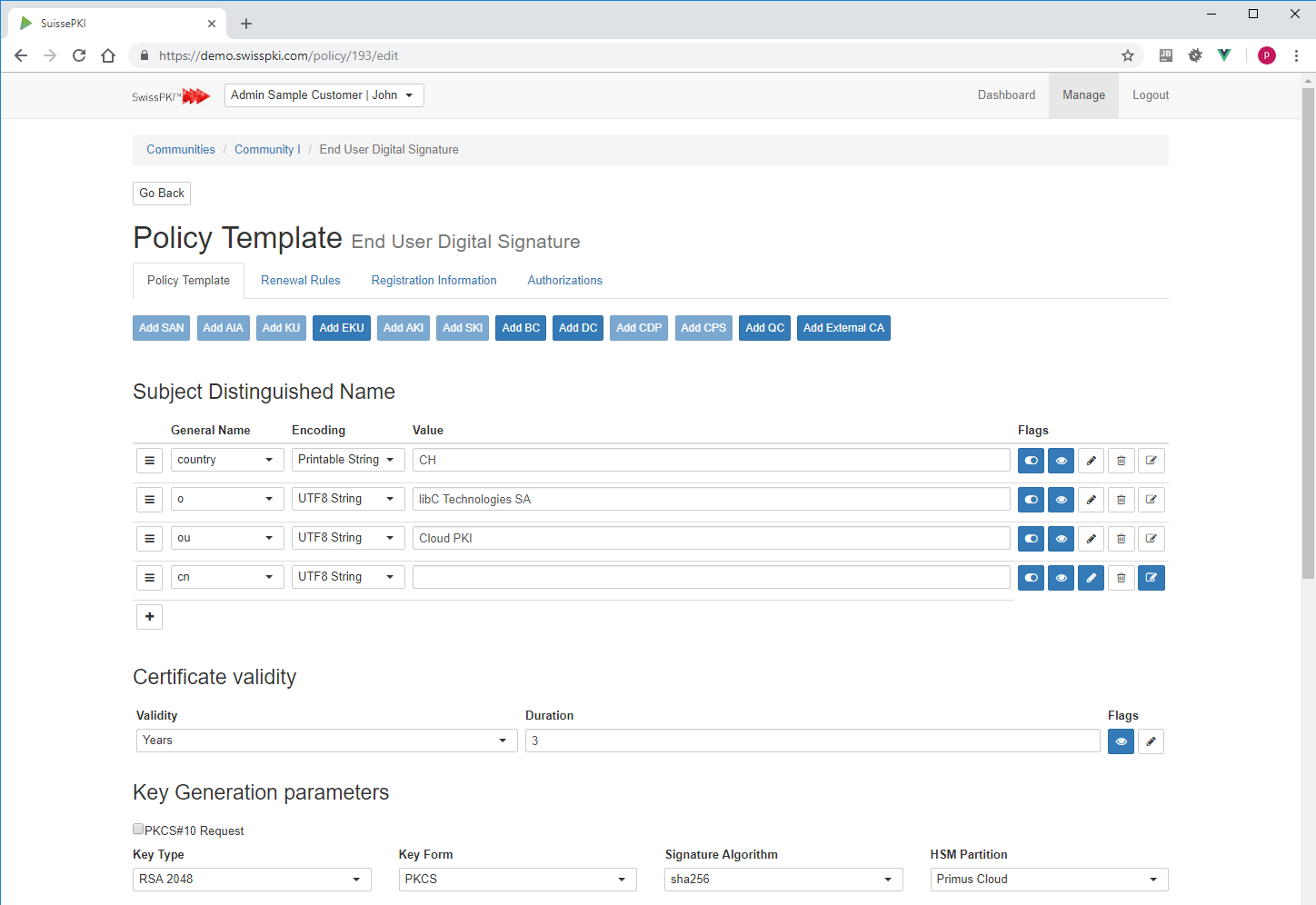Click the Logout link
Image resolution: width=1316 pixels, height=905 pixels.
click(1151, 95)
